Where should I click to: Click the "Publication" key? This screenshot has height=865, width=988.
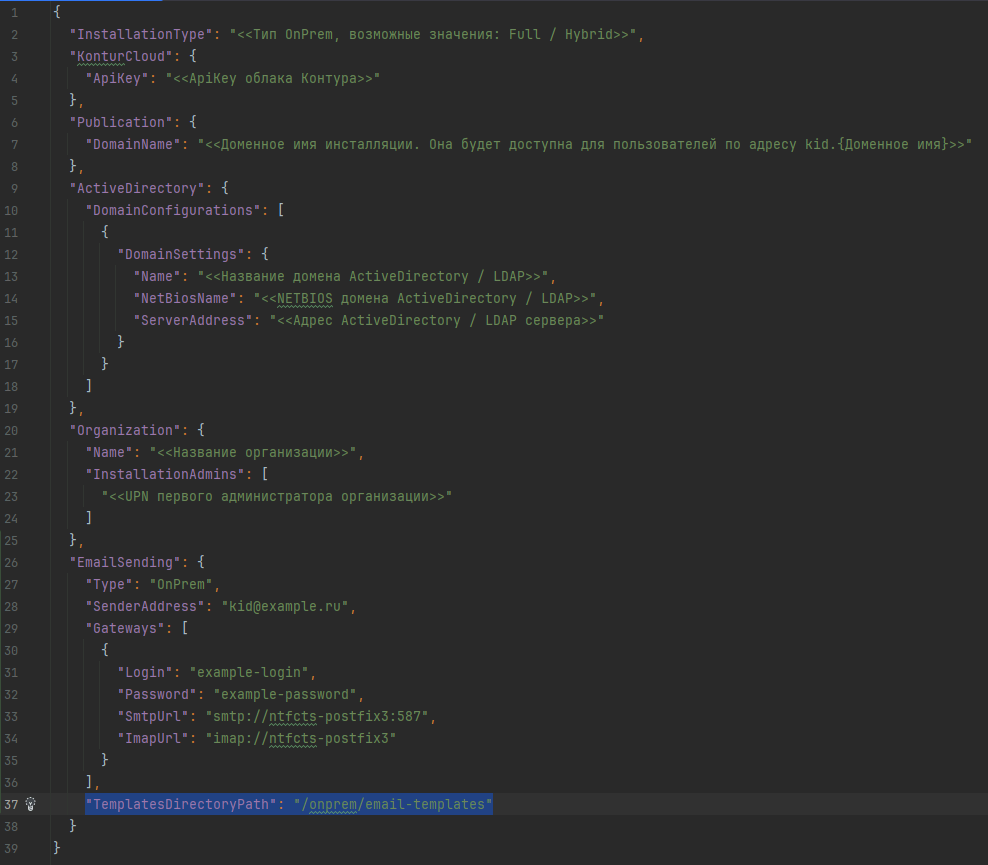[x=121, y=122]
